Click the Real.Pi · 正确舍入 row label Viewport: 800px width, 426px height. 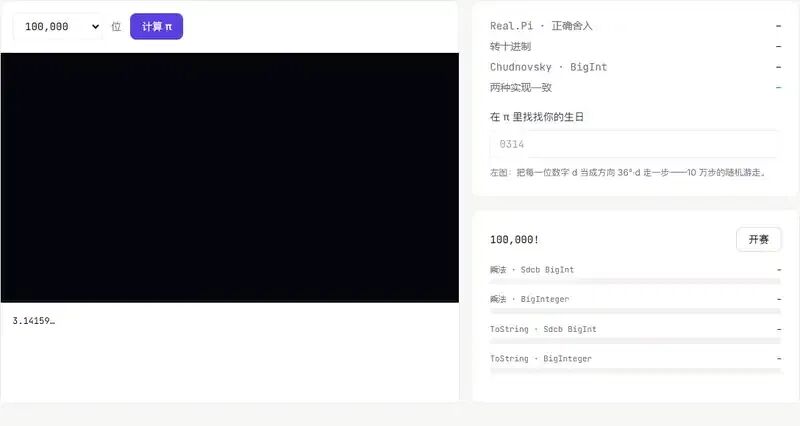tap(541, 26)
